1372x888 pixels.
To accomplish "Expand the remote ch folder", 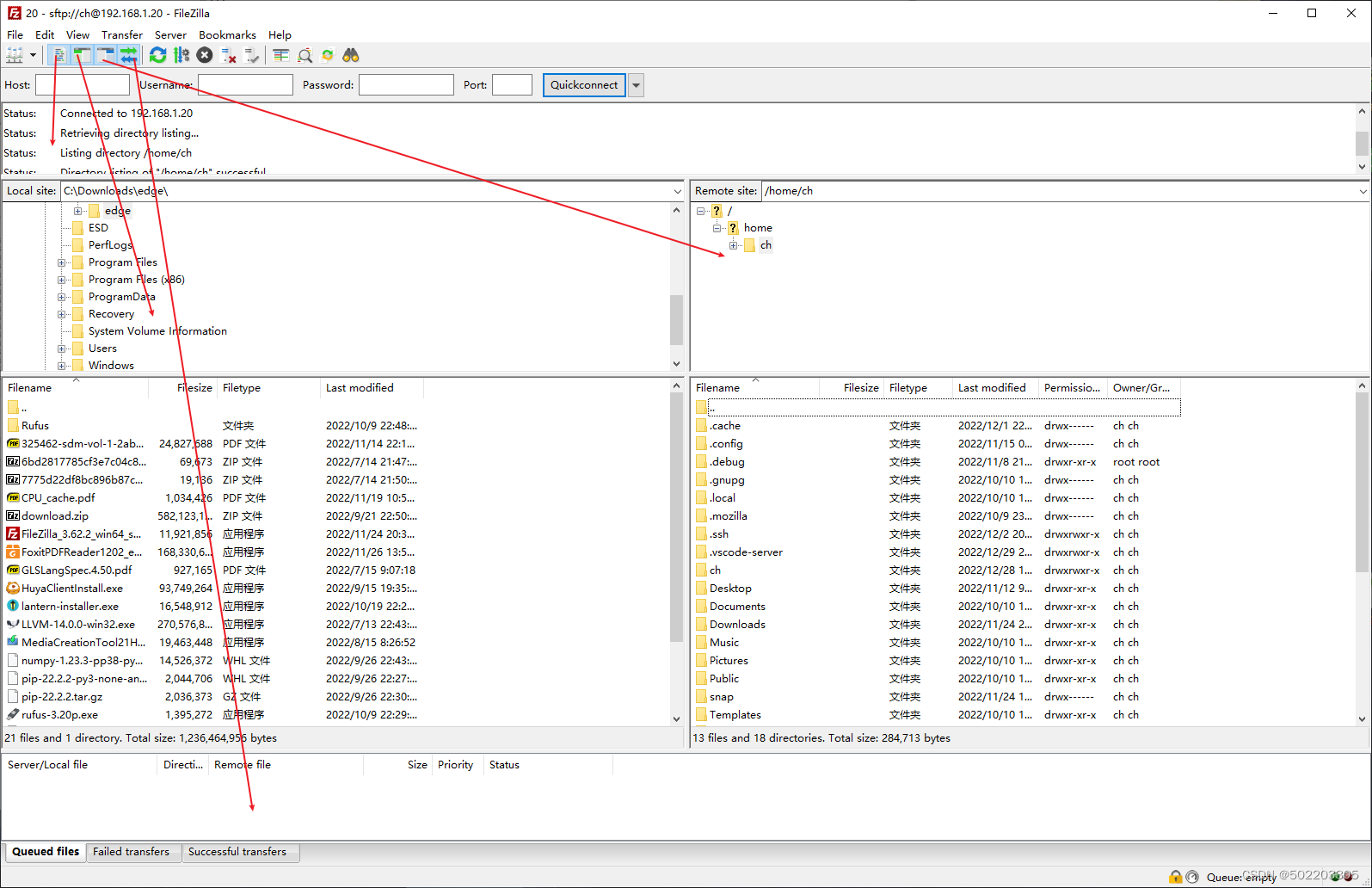I will click(x=734, y=245).
